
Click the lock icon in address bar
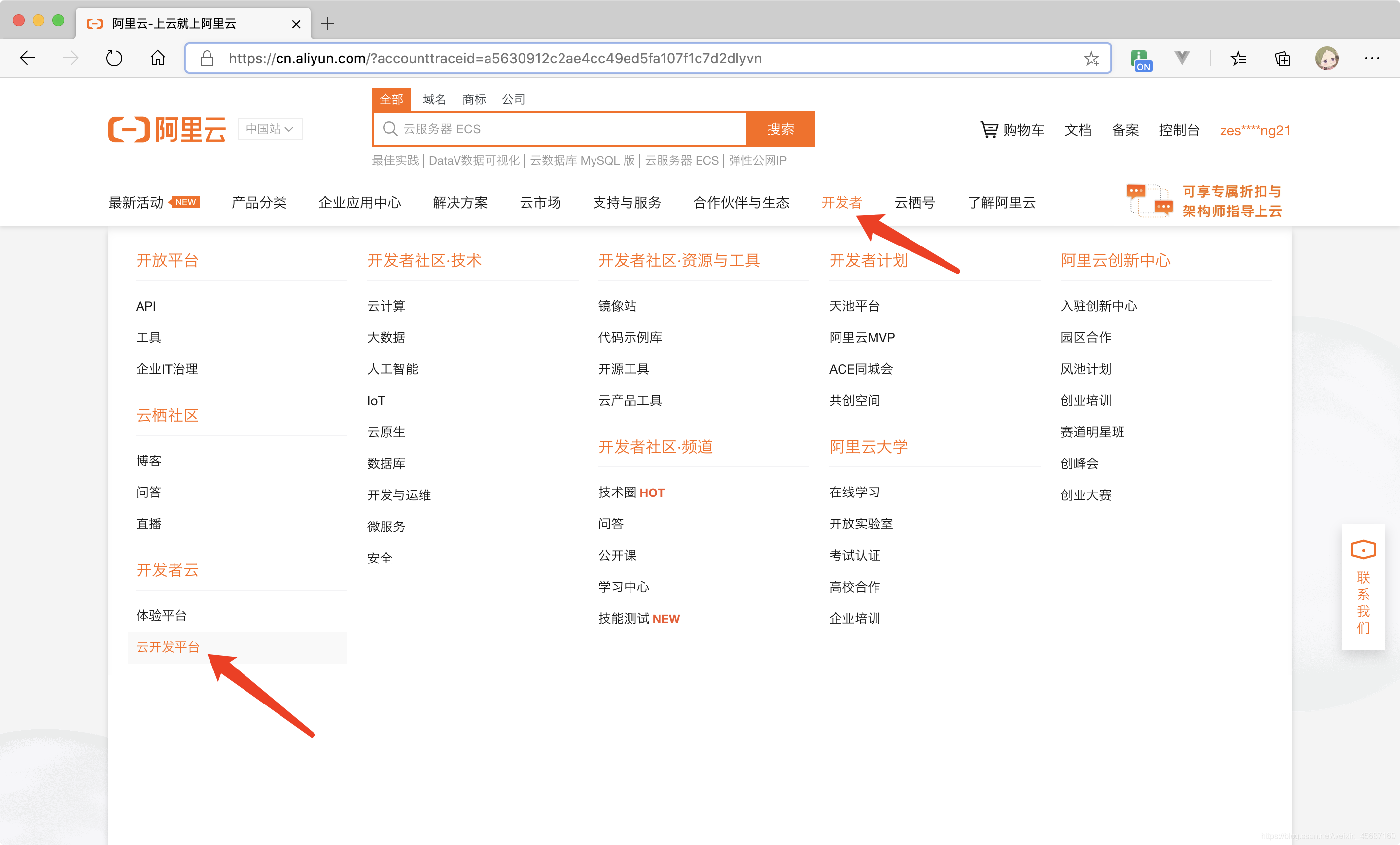click(207, 58)
